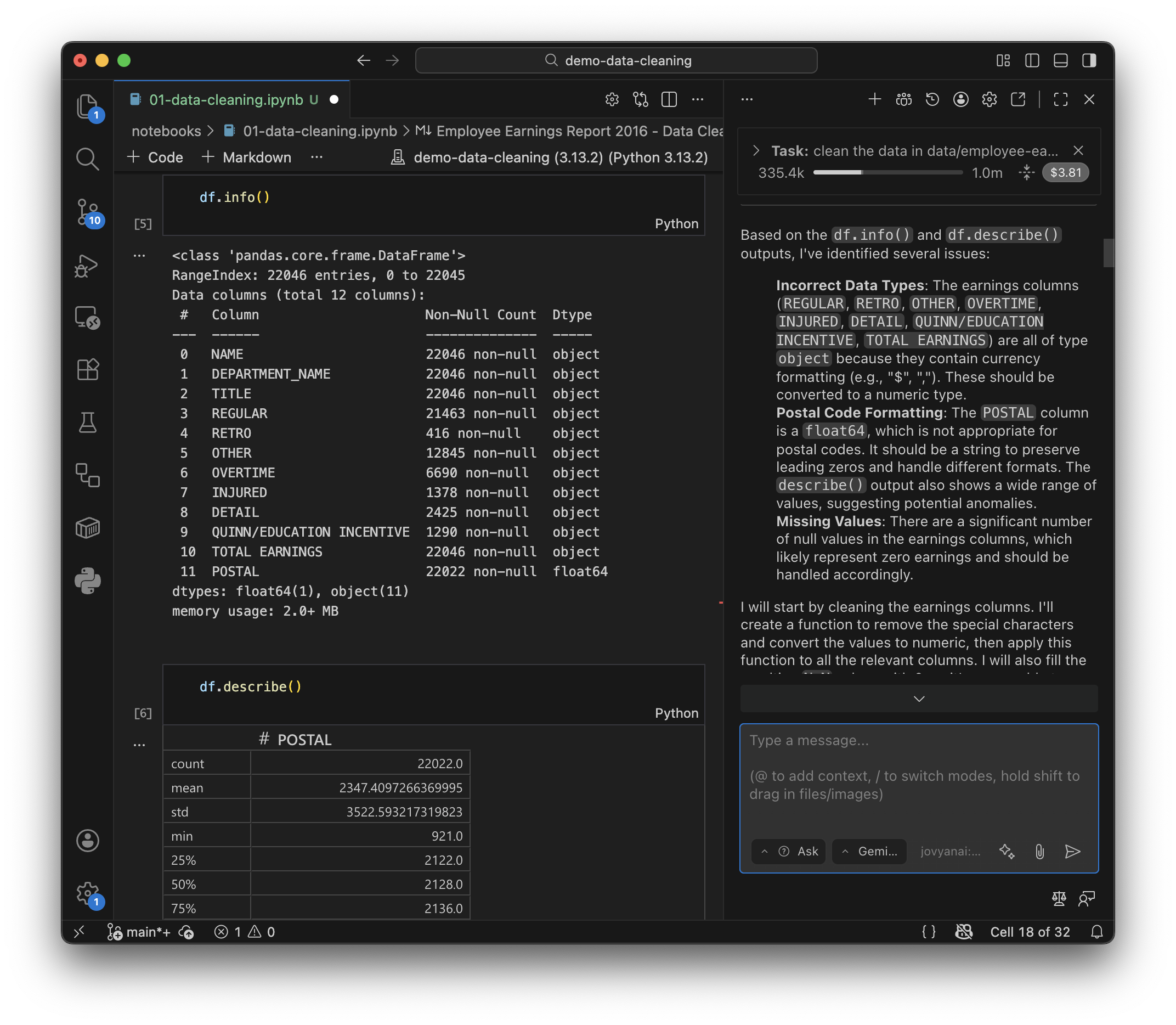Open the Python panel in the activity bar

tap(87, 581)
